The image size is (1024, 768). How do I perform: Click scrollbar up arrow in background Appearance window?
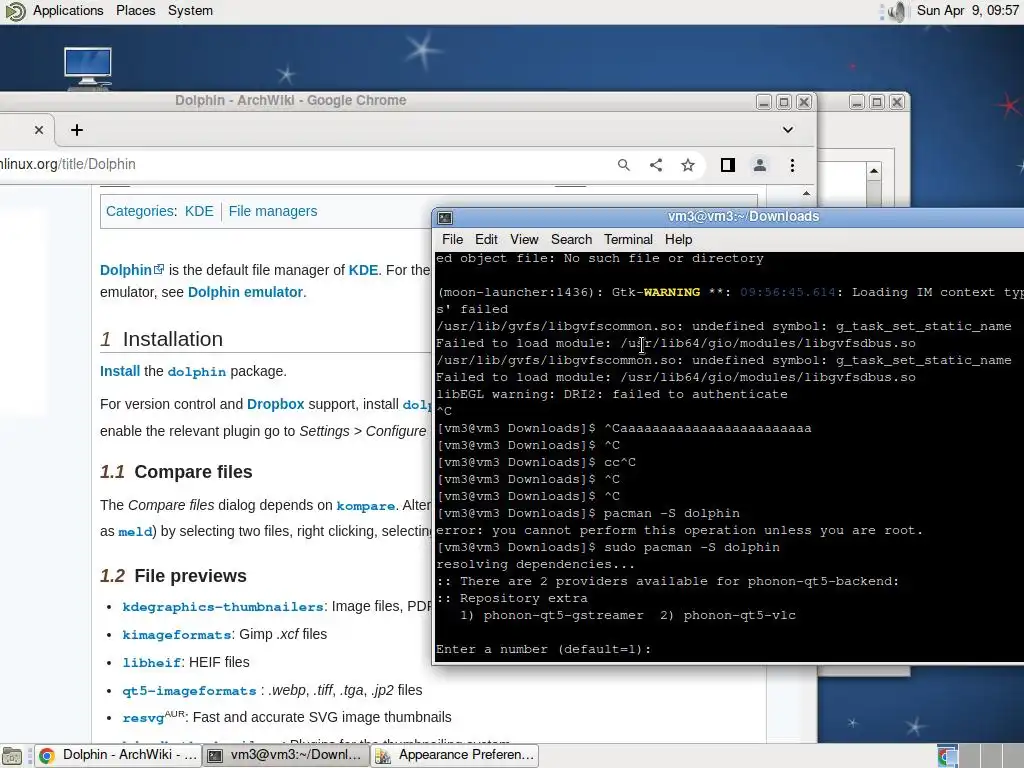[x=874, y=171]
